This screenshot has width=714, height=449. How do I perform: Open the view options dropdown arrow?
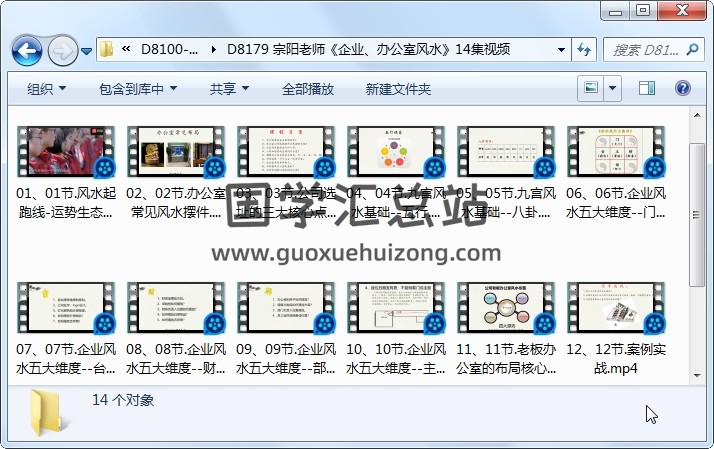(613, 88)
